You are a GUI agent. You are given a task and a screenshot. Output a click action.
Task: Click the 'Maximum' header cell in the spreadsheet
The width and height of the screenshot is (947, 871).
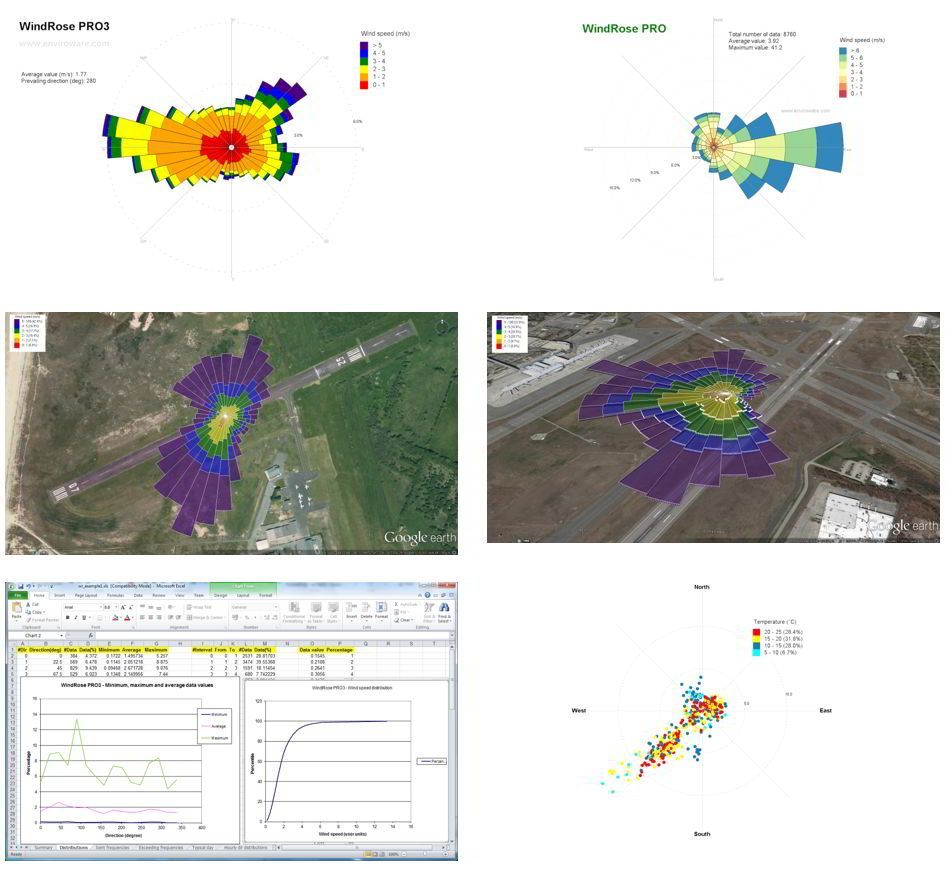point(156,650)
